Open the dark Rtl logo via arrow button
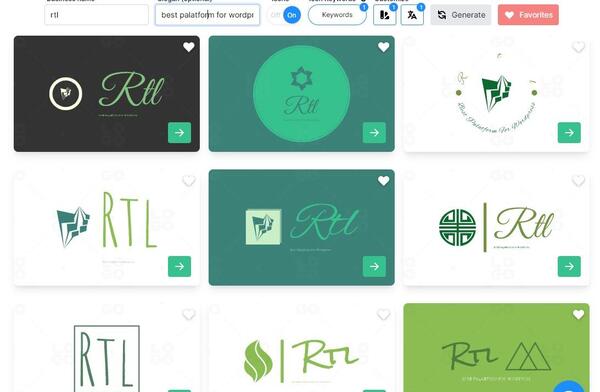 pos(179,132)
